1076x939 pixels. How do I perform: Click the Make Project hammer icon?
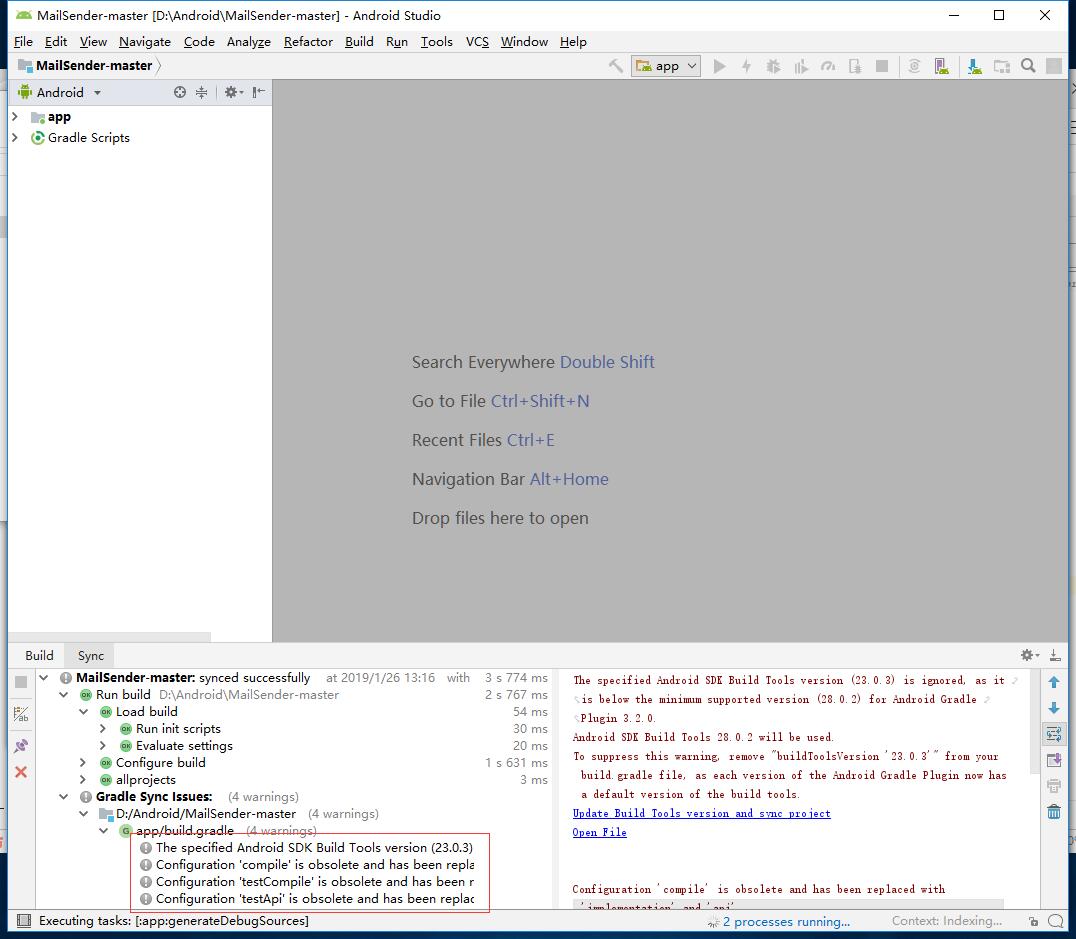point(616,66)
